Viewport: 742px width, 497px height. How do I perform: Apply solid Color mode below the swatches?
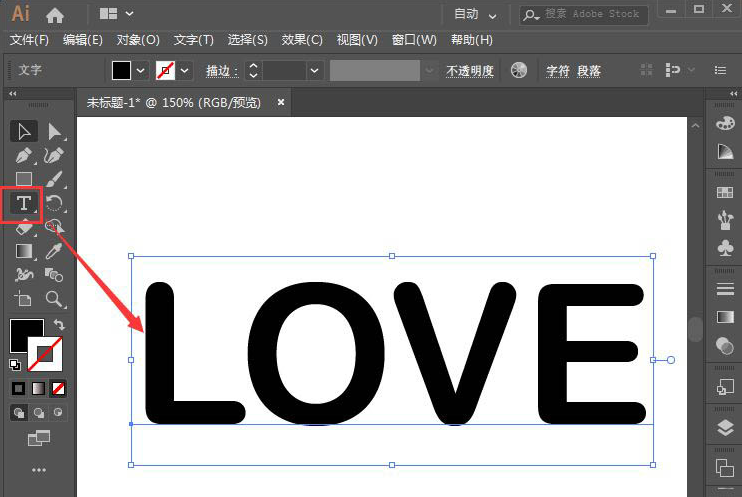click(x=18, y=389)
